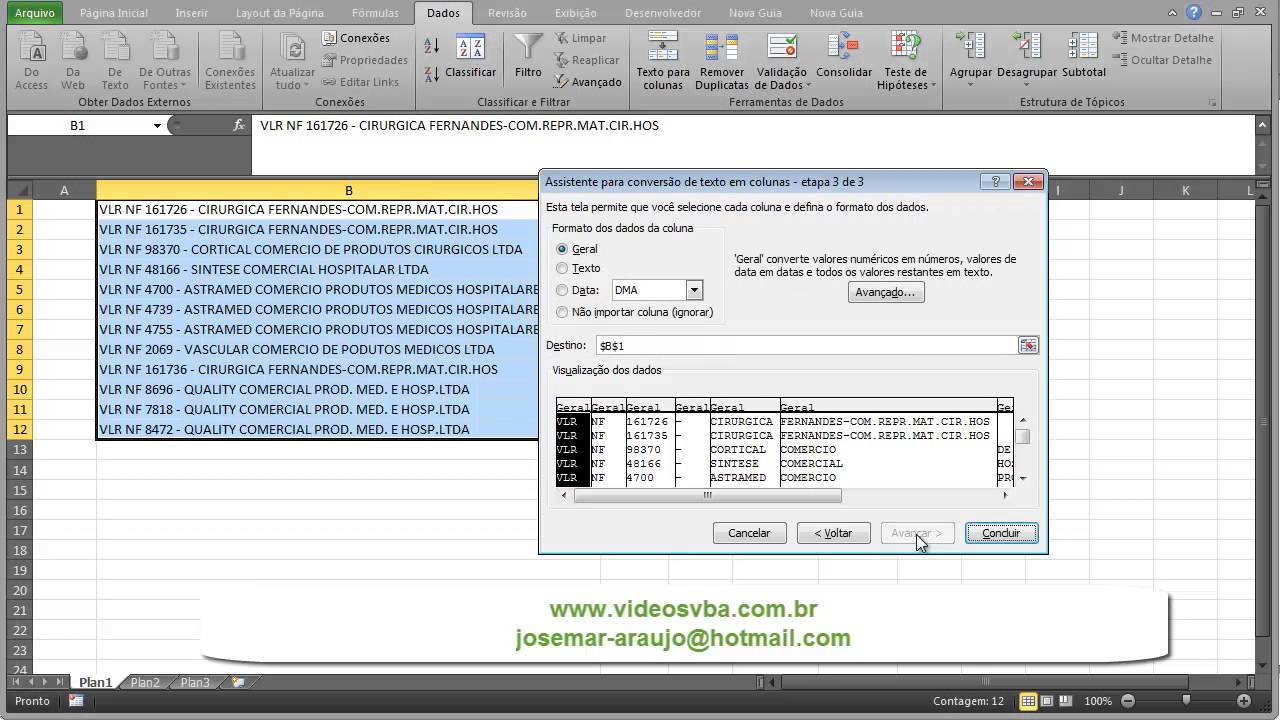Image resolution: width=1280 pixels, height=720 pixels.
Task: Open Estrutura de Tópicos dialog launcher
Action: pyautogui.click(x=1213, y=102)
